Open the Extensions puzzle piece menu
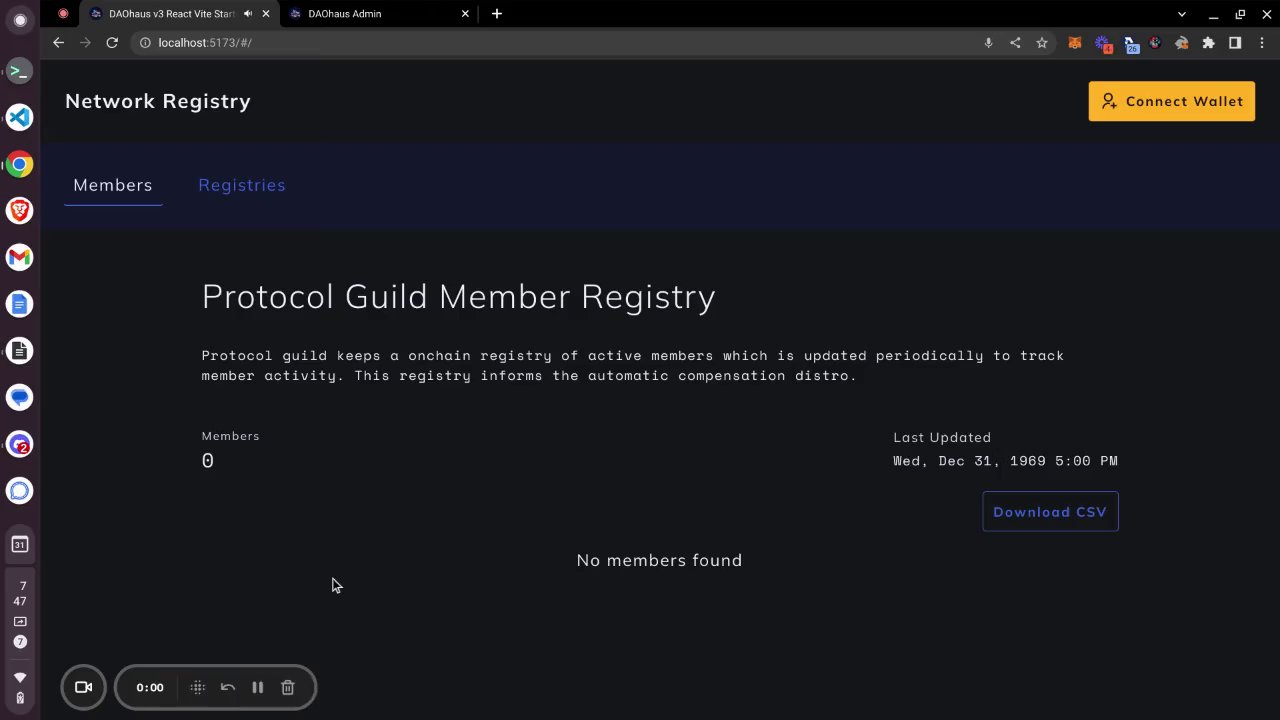Viewport: 1280px width, 720px height. [x=1208, y=43]
